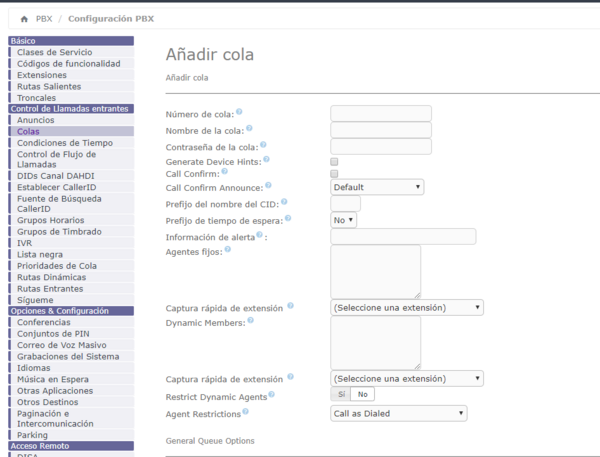
Task: Click help icon beside Restrict Dynamic Agents
Action: tap(271, 395)
